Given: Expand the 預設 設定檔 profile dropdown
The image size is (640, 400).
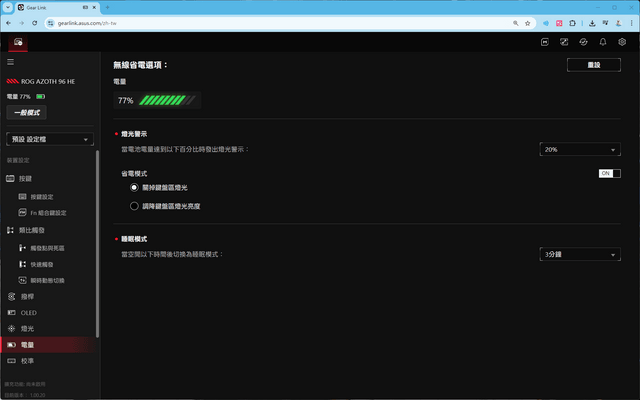Looking at the screenshot, I should point(50,139).
